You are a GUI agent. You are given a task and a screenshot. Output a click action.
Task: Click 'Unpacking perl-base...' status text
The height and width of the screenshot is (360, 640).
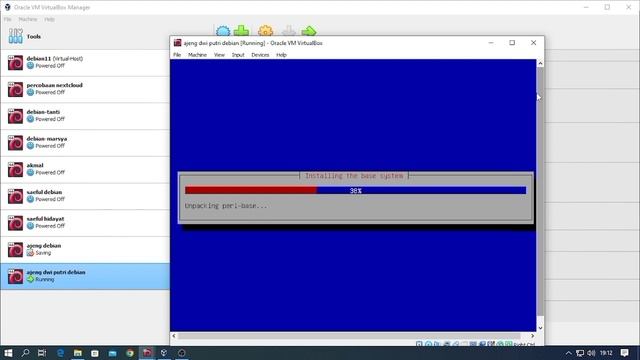coord(226,206)
